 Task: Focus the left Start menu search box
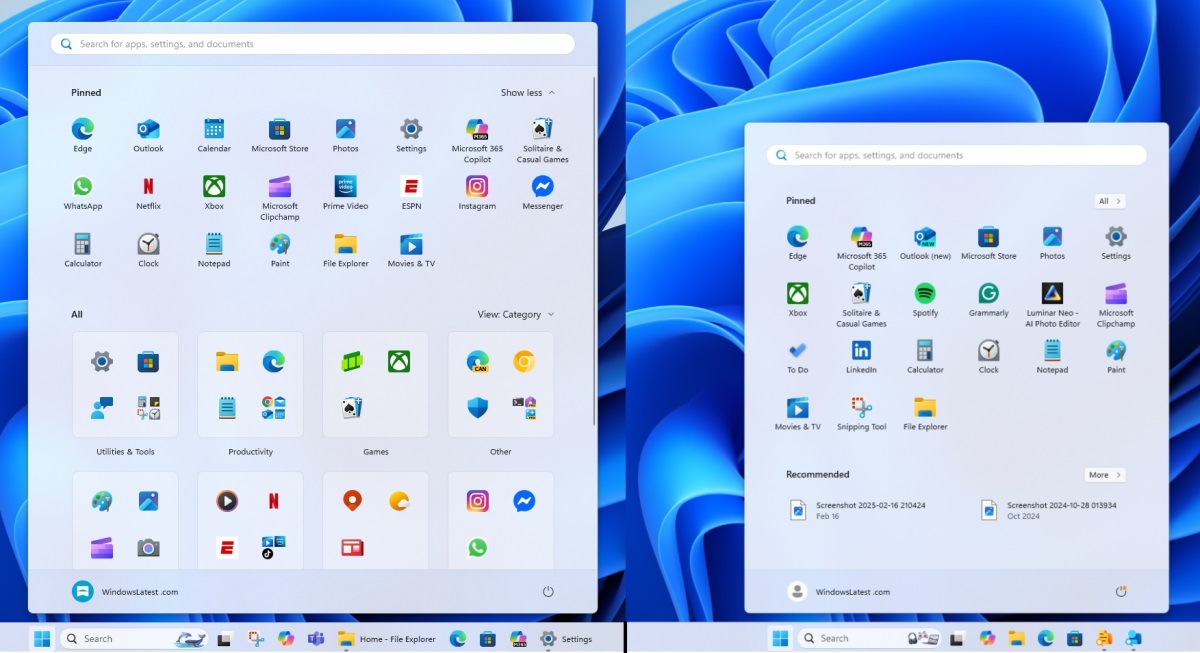tap(313, 44)
